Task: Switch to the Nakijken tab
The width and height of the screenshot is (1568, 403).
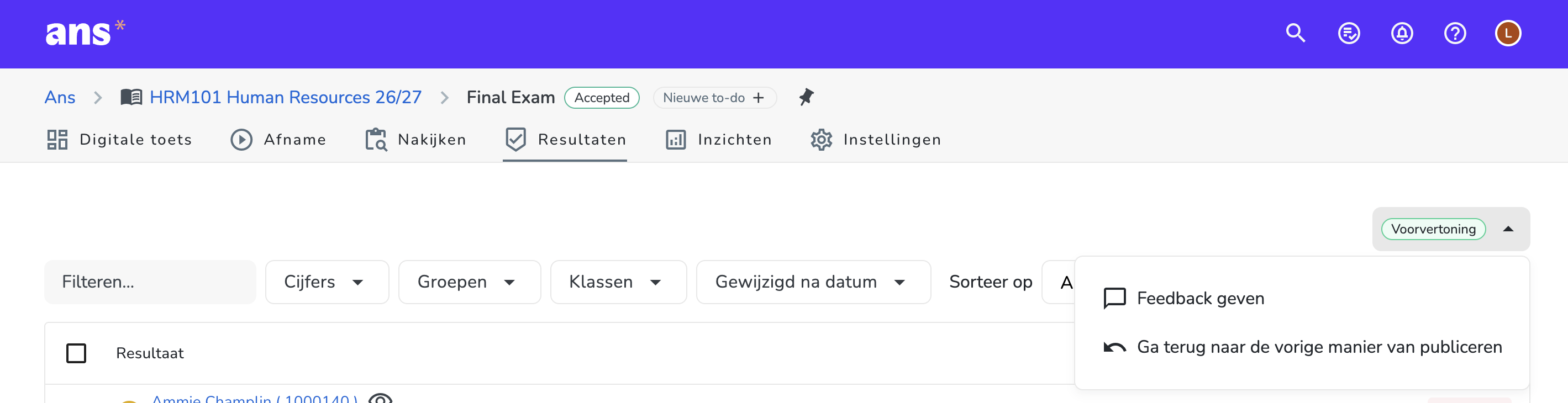Action: (x=415, y=140)
